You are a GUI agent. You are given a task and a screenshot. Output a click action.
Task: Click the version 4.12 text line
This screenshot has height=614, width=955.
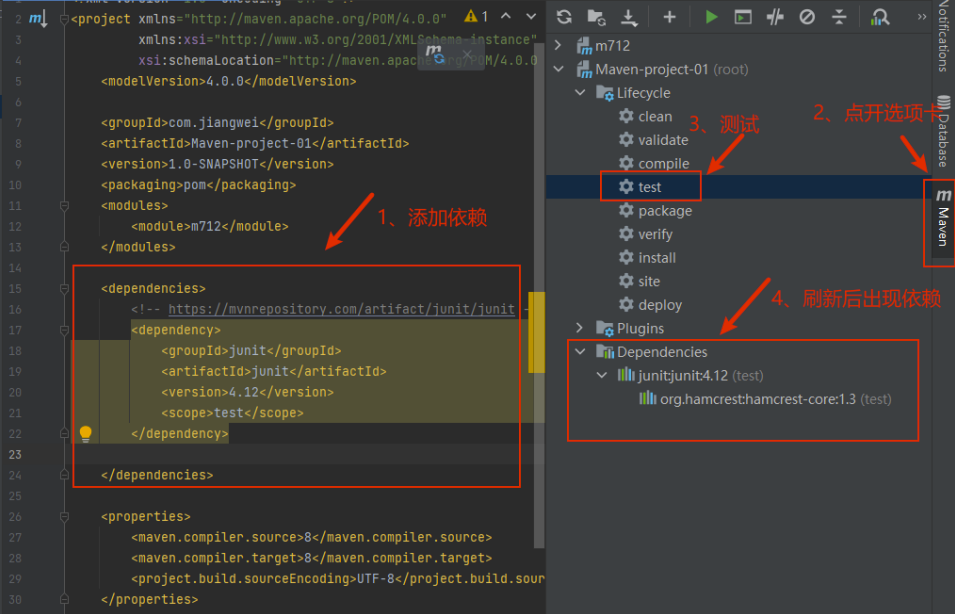click(x=247, y=392)
